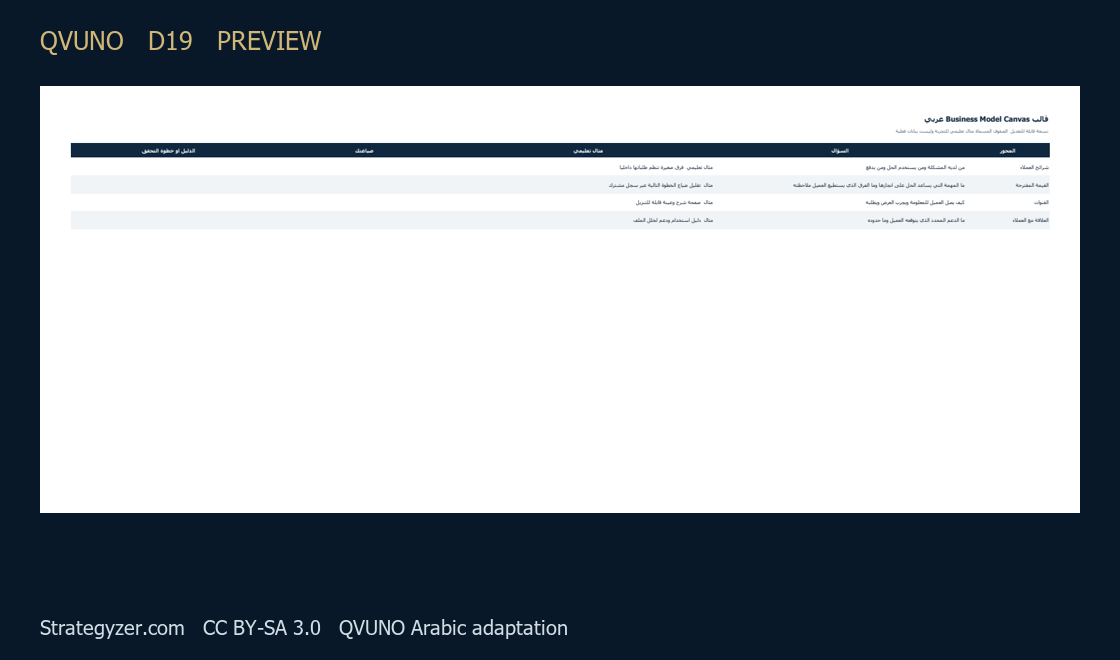Click the QVUNO Arabic adaptation footer text
This screenshot has width=1120, height=660.
pos(453,628)
